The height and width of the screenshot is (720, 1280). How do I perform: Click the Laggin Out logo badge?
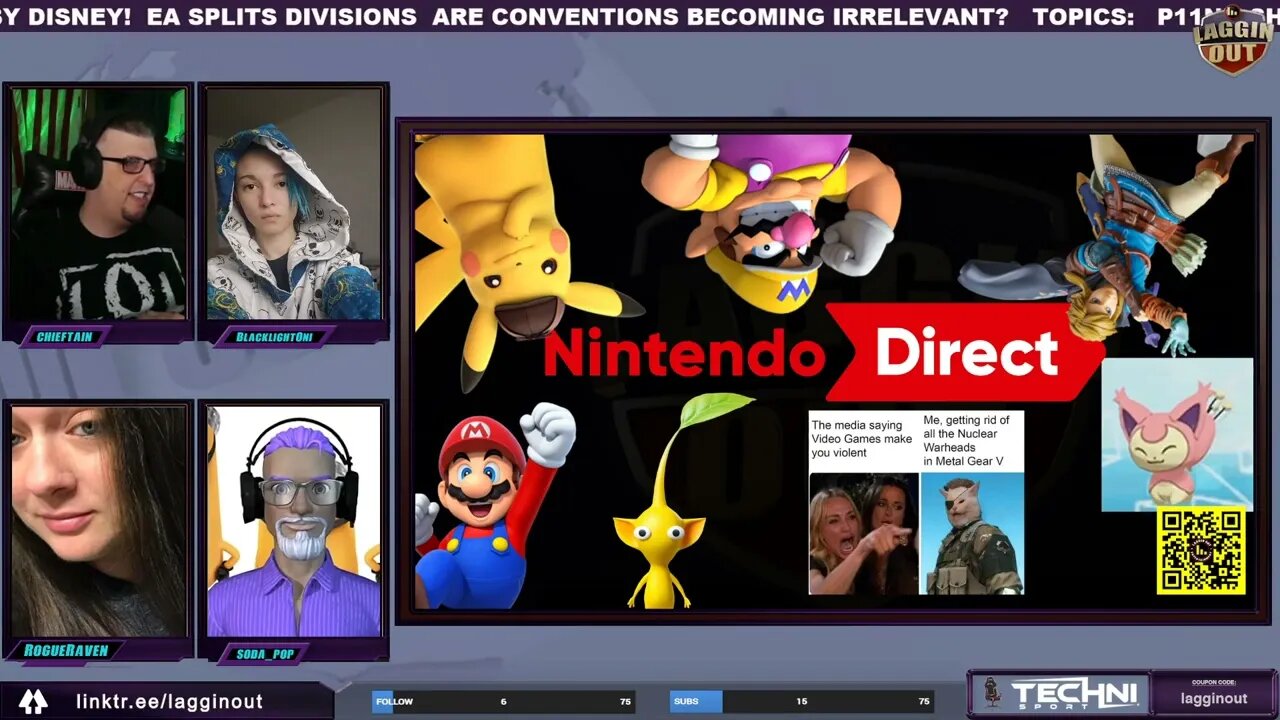[x=1232, y=40]
